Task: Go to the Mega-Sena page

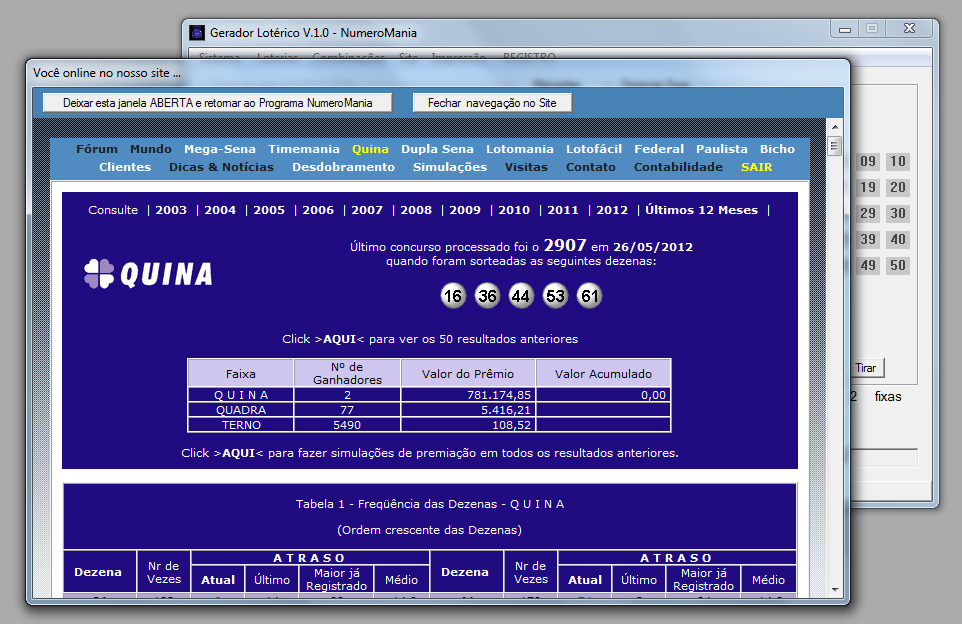Action: (x=220, y=149)
